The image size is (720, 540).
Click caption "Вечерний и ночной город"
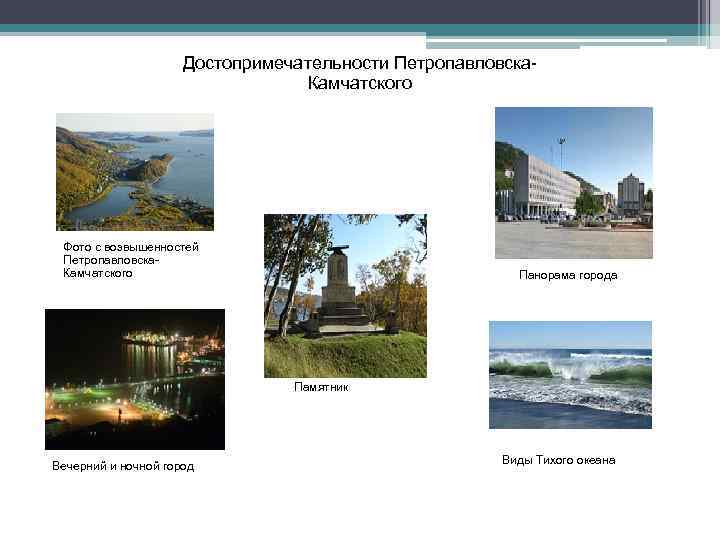[123, 466]
